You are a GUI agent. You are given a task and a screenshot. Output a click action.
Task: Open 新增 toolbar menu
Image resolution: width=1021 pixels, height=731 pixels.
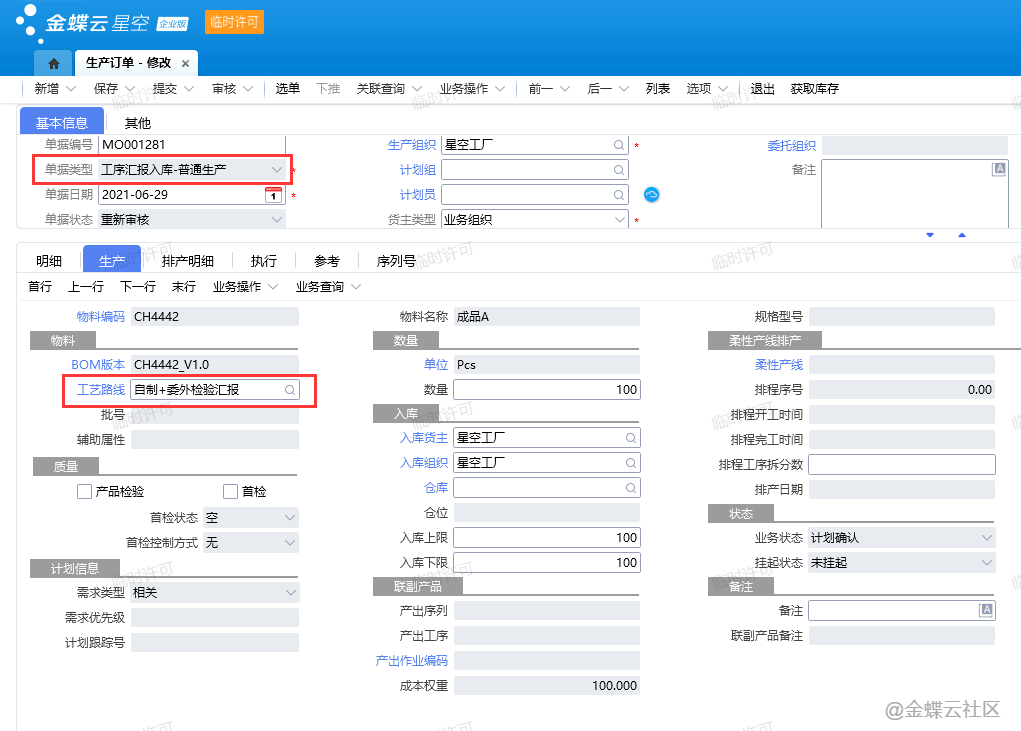[x=55, y=89]
